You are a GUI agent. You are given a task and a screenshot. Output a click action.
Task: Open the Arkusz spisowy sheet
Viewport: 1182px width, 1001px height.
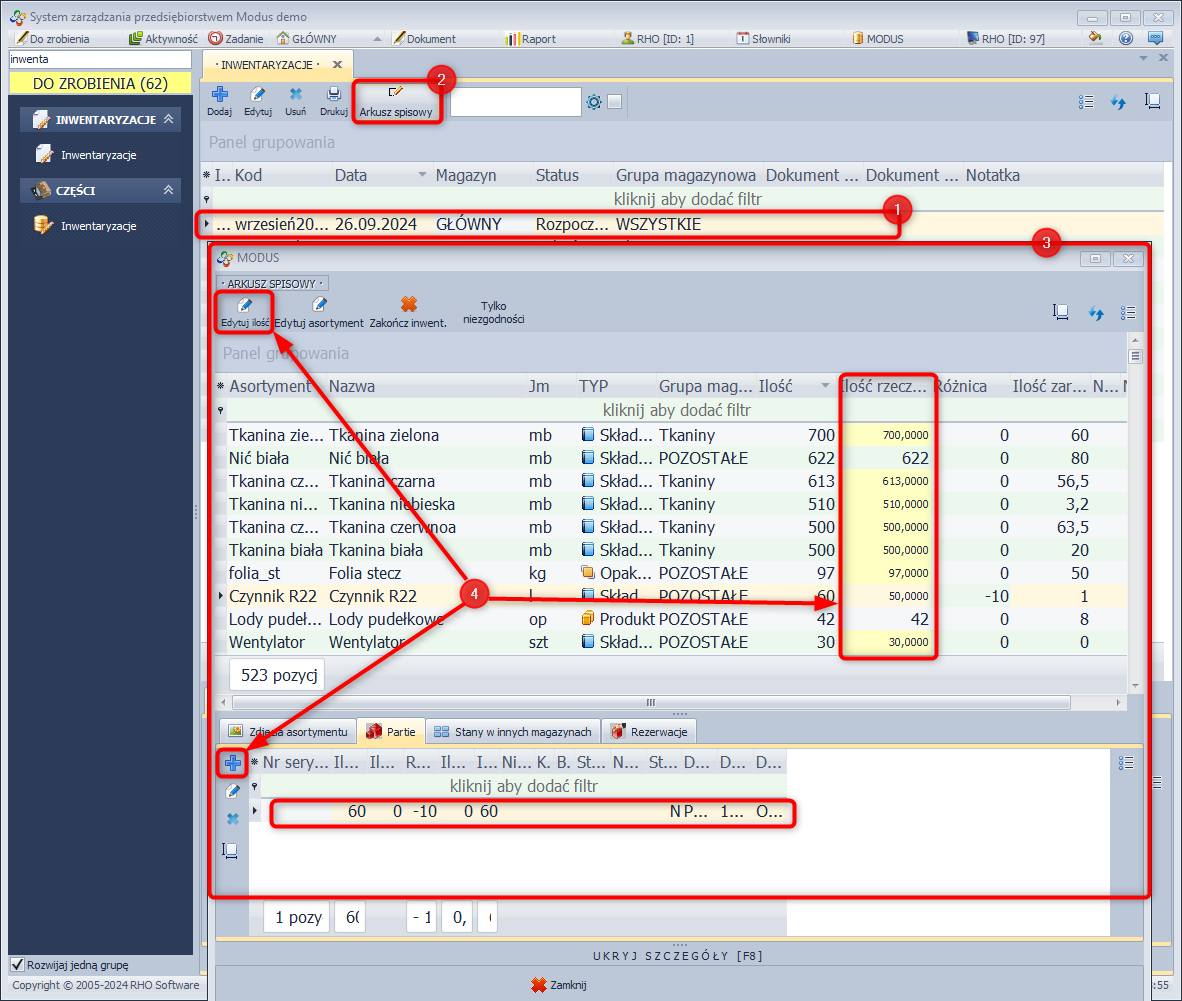[396, 101]
